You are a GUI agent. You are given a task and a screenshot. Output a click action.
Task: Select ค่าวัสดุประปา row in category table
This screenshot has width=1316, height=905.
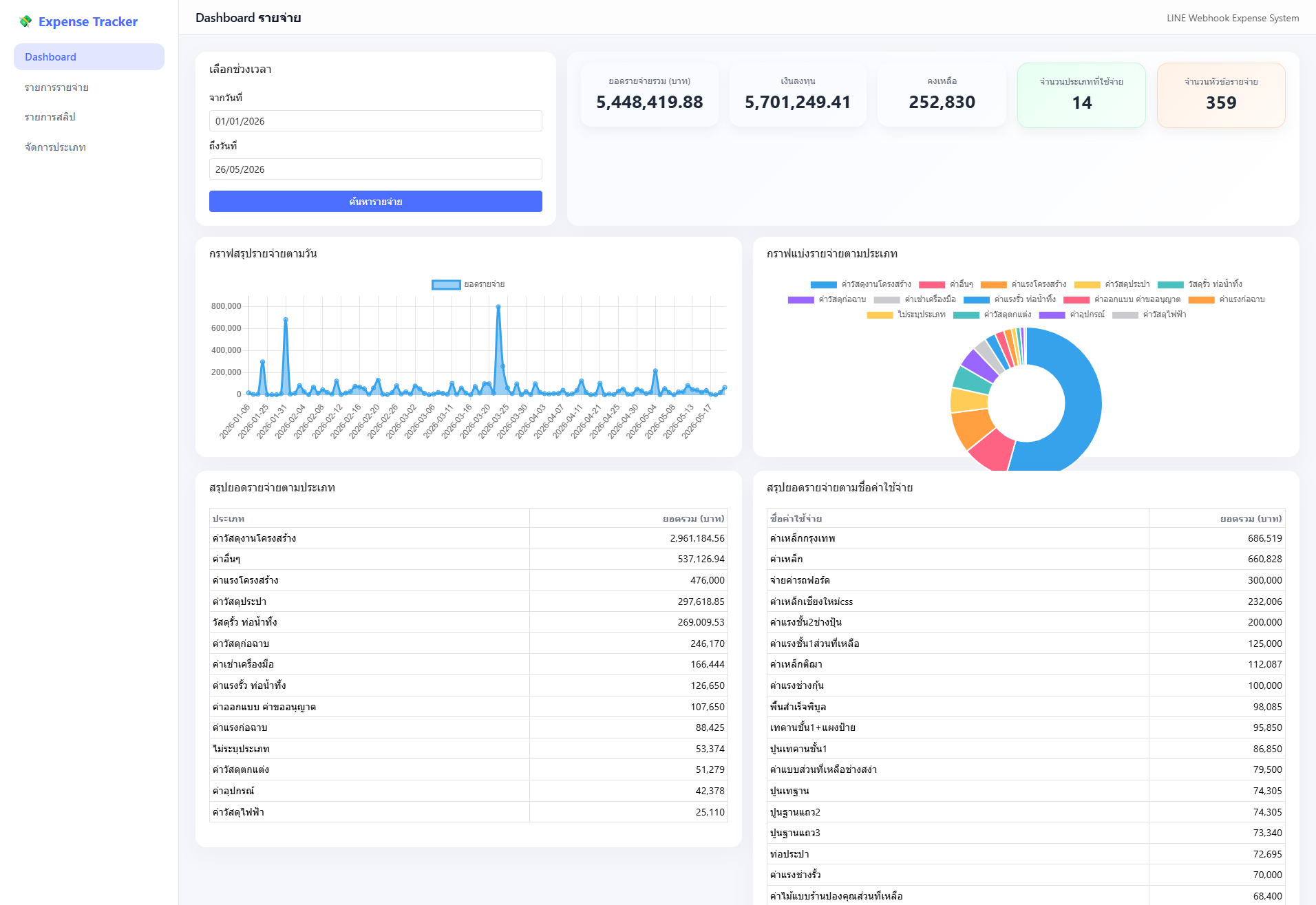coord(468,601)
